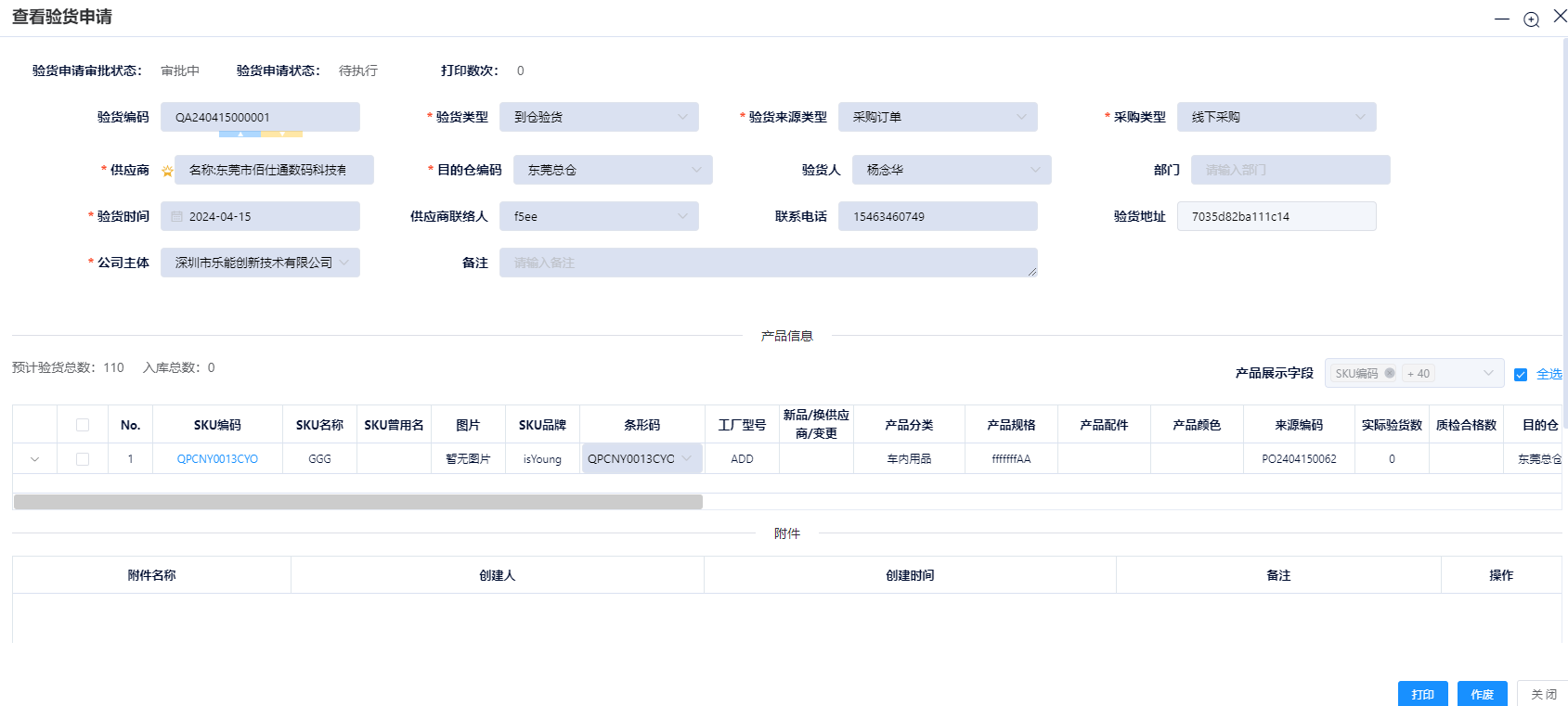Remove the SKU编码 tag from display fields
Viewport: 1568px width, 706px height.
[x=1389, y=374]
